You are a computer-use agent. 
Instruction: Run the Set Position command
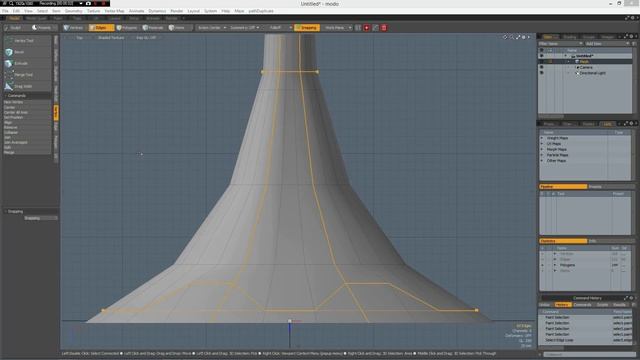click(x=27, y=118)
